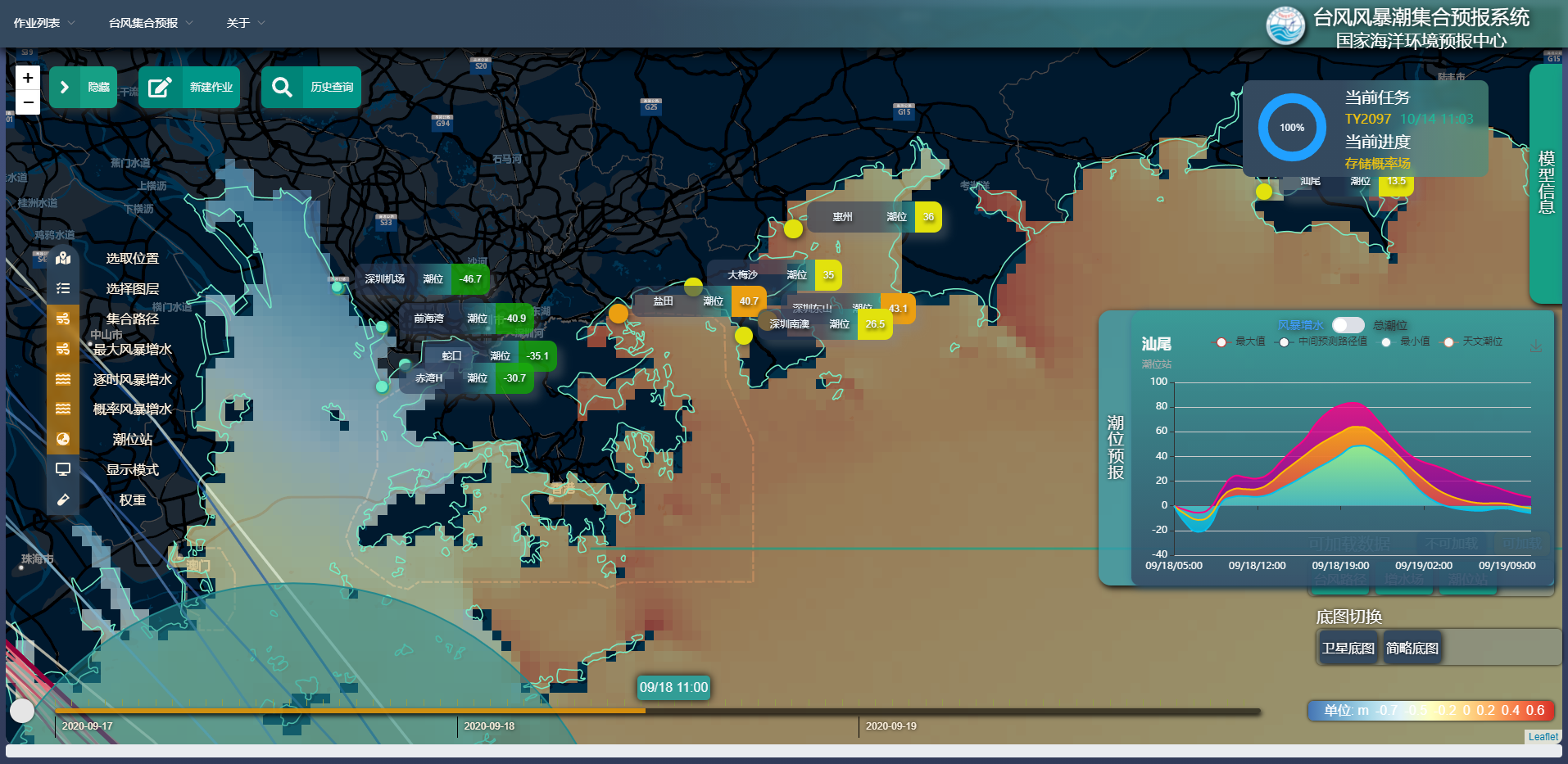The image size is (1568, 764).
Task: Click the green station dot near 深圳机场
Action: 337,287
